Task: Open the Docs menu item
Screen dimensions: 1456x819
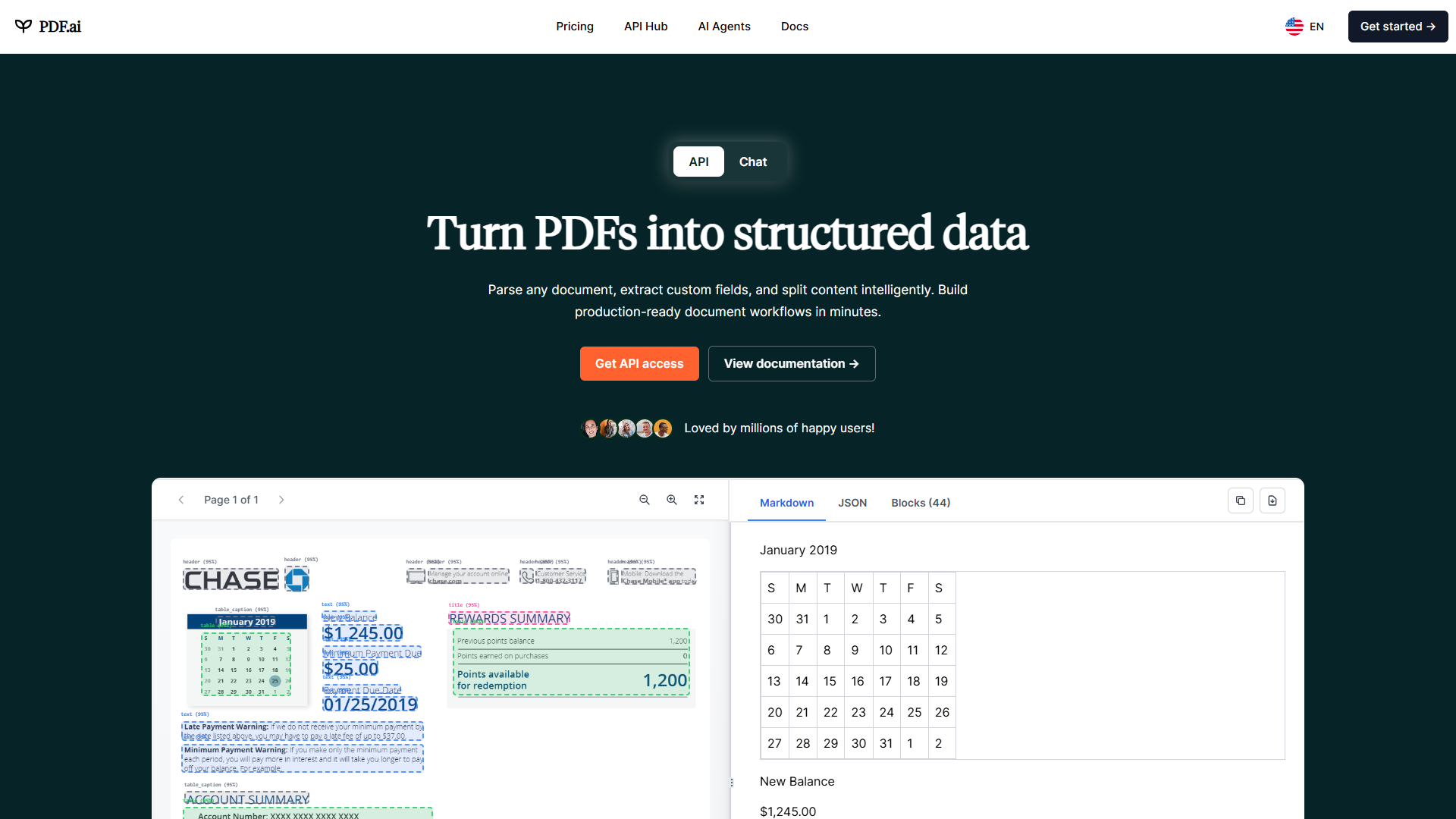Action: [x=795, y=27]
